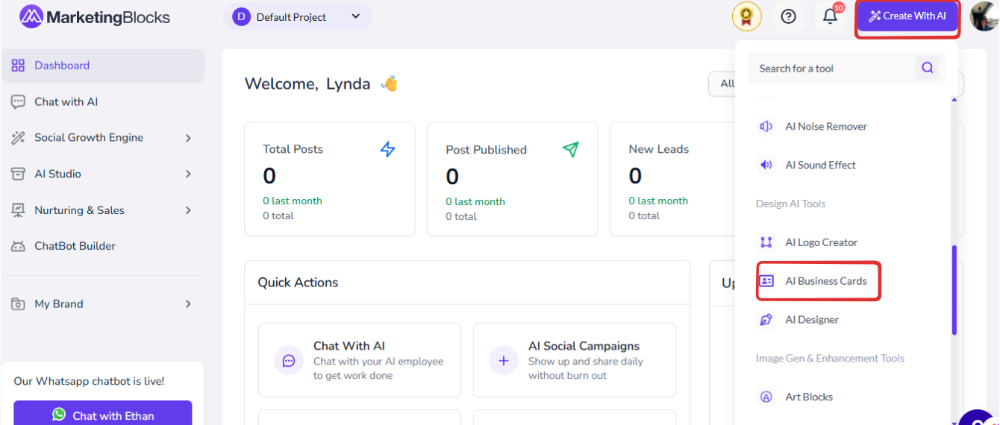The image size is (1000, 425).
Task: Open the notifications bell
Action: point(830,17)
